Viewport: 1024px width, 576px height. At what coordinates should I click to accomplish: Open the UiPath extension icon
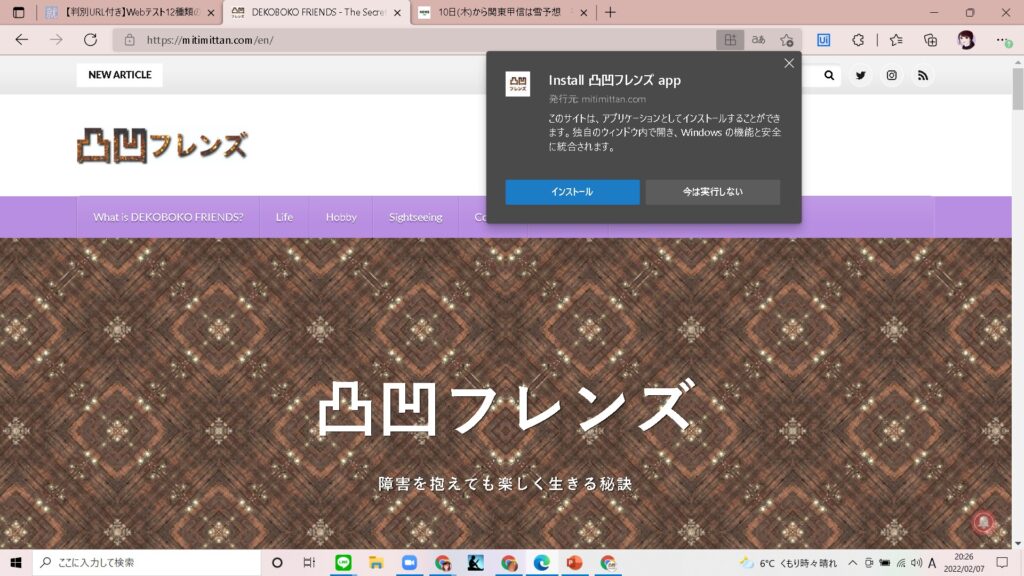click(824, 40)
